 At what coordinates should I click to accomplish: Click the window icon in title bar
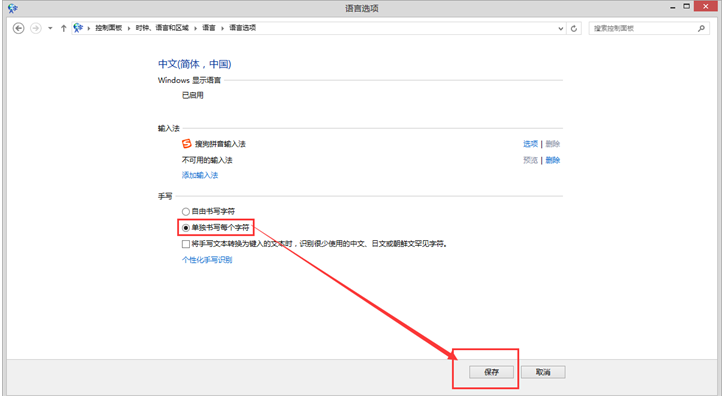13,8
